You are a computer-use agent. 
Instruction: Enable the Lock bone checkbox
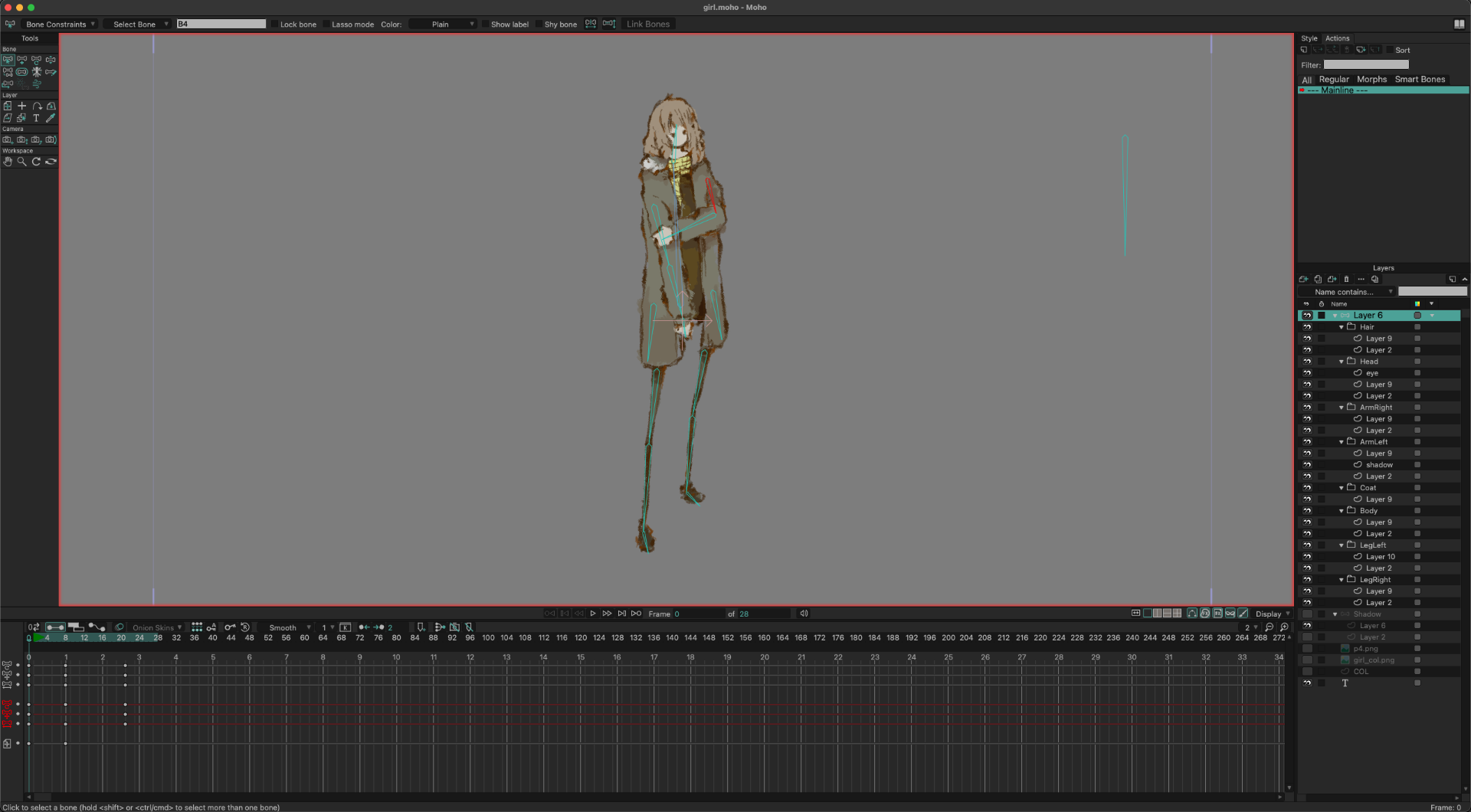point(275,25)
